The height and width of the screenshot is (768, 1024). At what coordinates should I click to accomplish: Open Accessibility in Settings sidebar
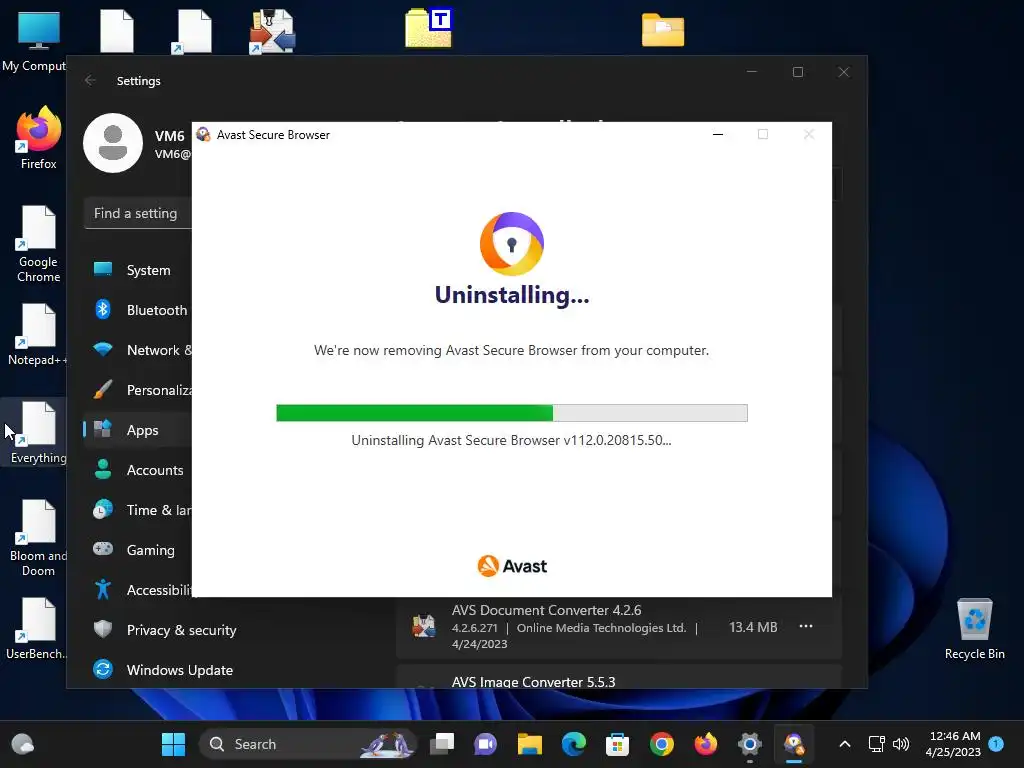click(138, 590)
